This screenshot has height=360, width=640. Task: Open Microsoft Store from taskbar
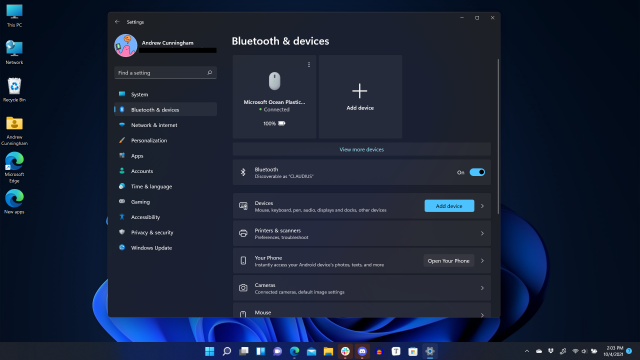click(x=413, y=351)
